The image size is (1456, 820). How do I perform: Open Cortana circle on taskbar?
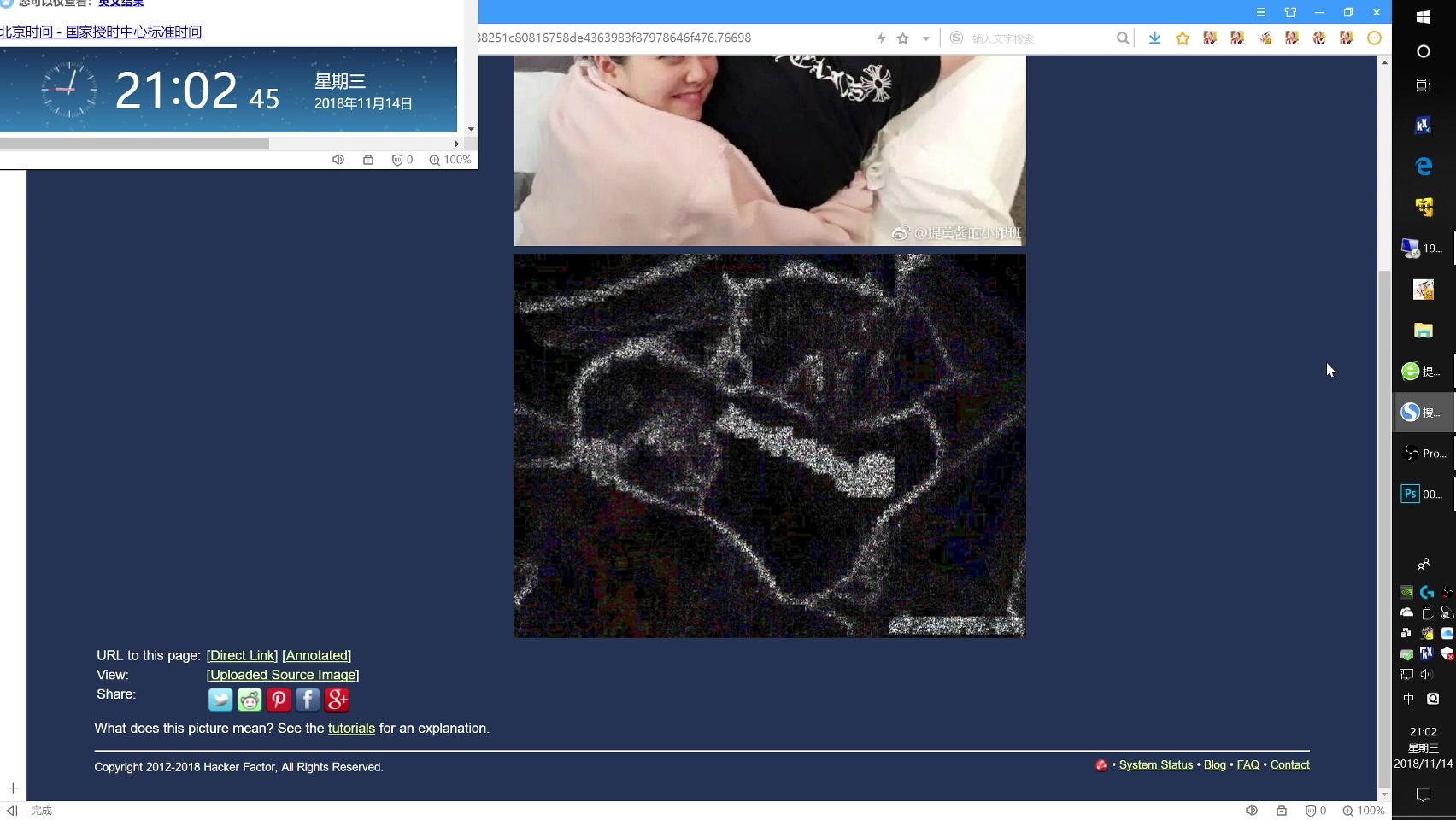[1424, 51]
